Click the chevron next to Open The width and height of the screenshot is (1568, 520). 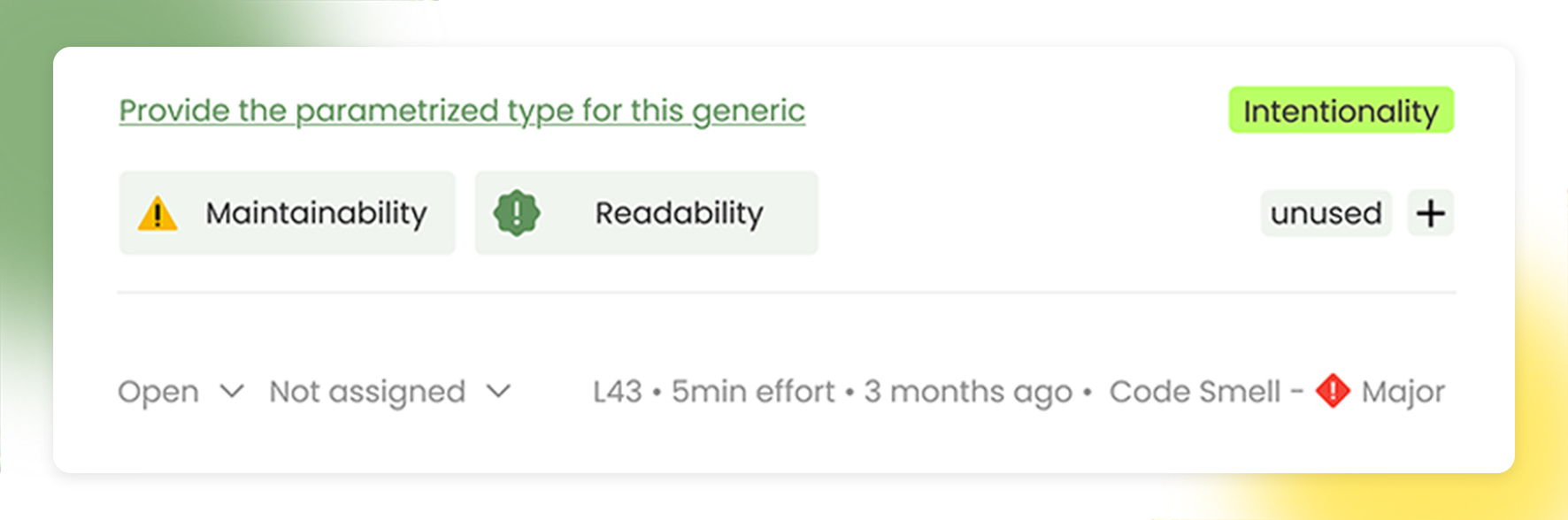point(232,391)
